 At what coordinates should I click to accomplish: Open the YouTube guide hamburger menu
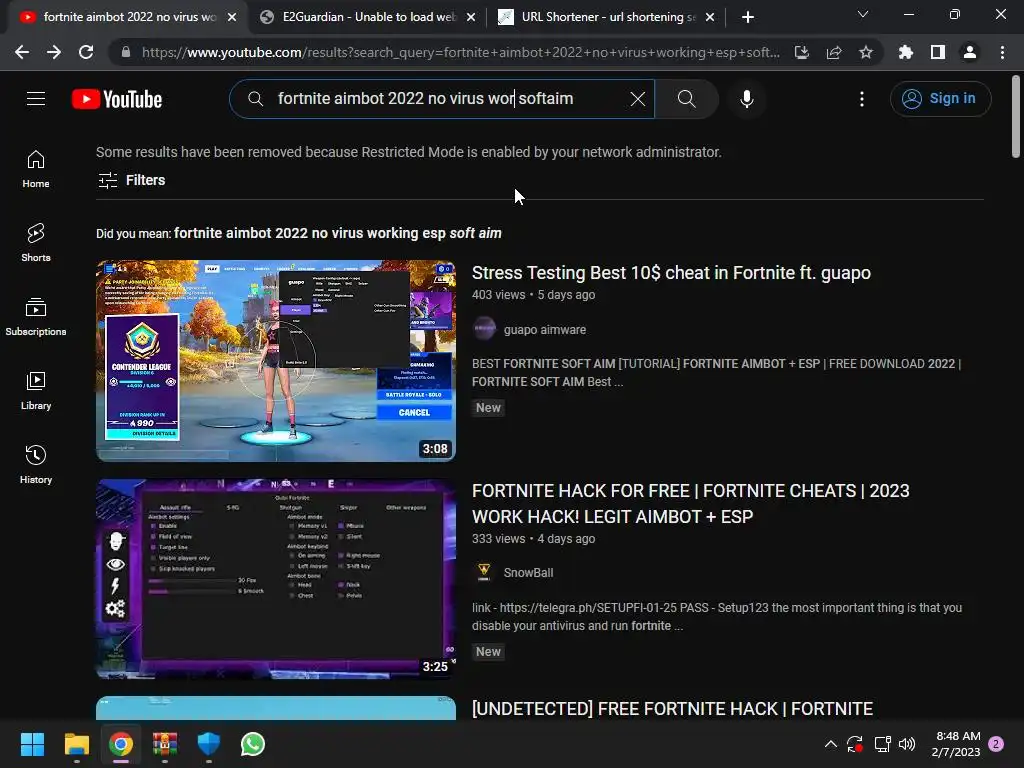36,99
